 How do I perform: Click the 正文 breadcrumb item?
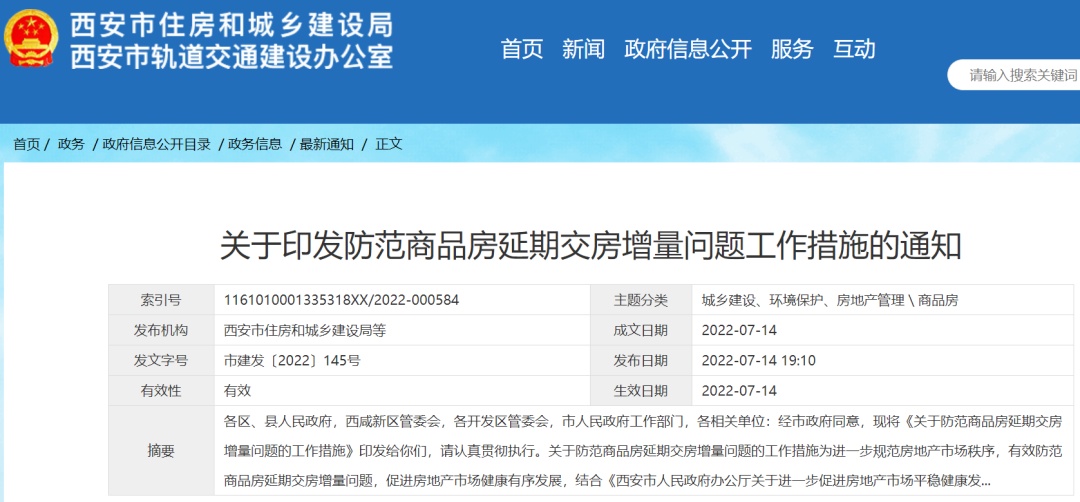click(x=389, y=144)
